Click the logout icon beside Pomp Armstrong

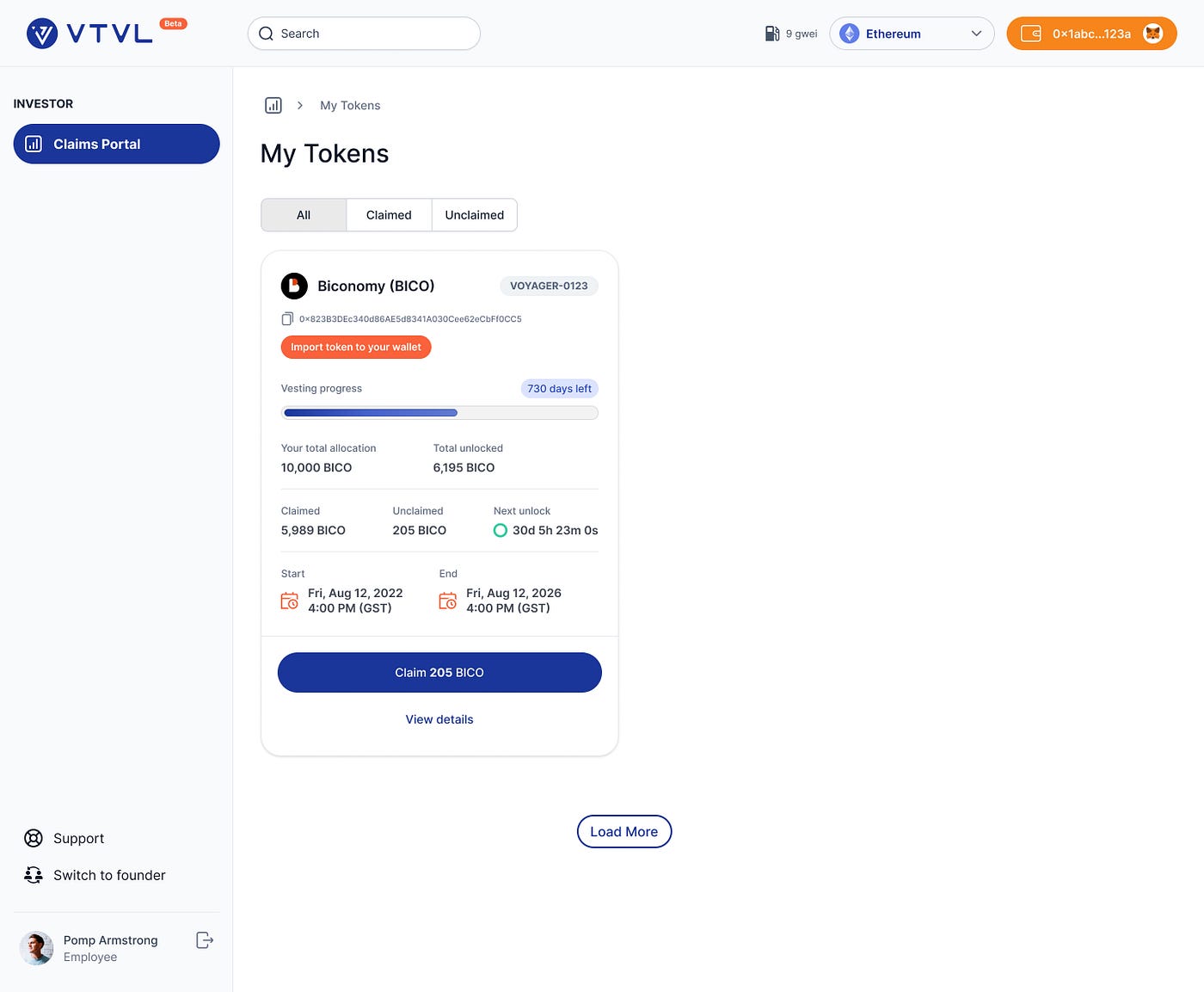(205, 940)
